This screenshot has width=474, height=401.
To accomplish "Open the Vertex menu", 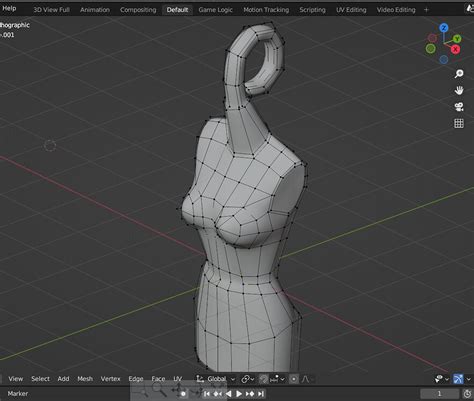I will point(110,379).
